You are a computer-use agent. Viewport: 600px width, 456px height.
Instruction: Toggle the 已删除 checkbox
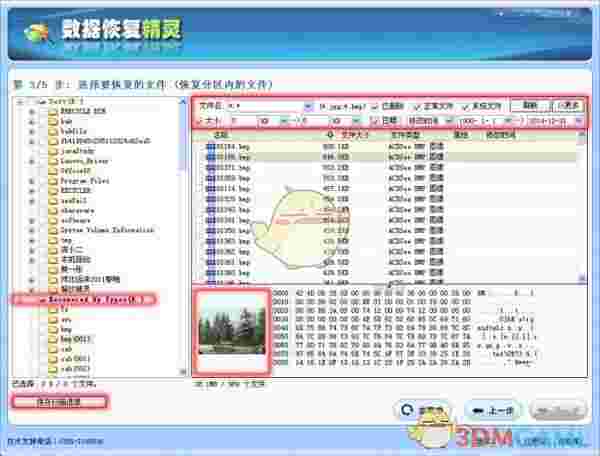[375, 106]
